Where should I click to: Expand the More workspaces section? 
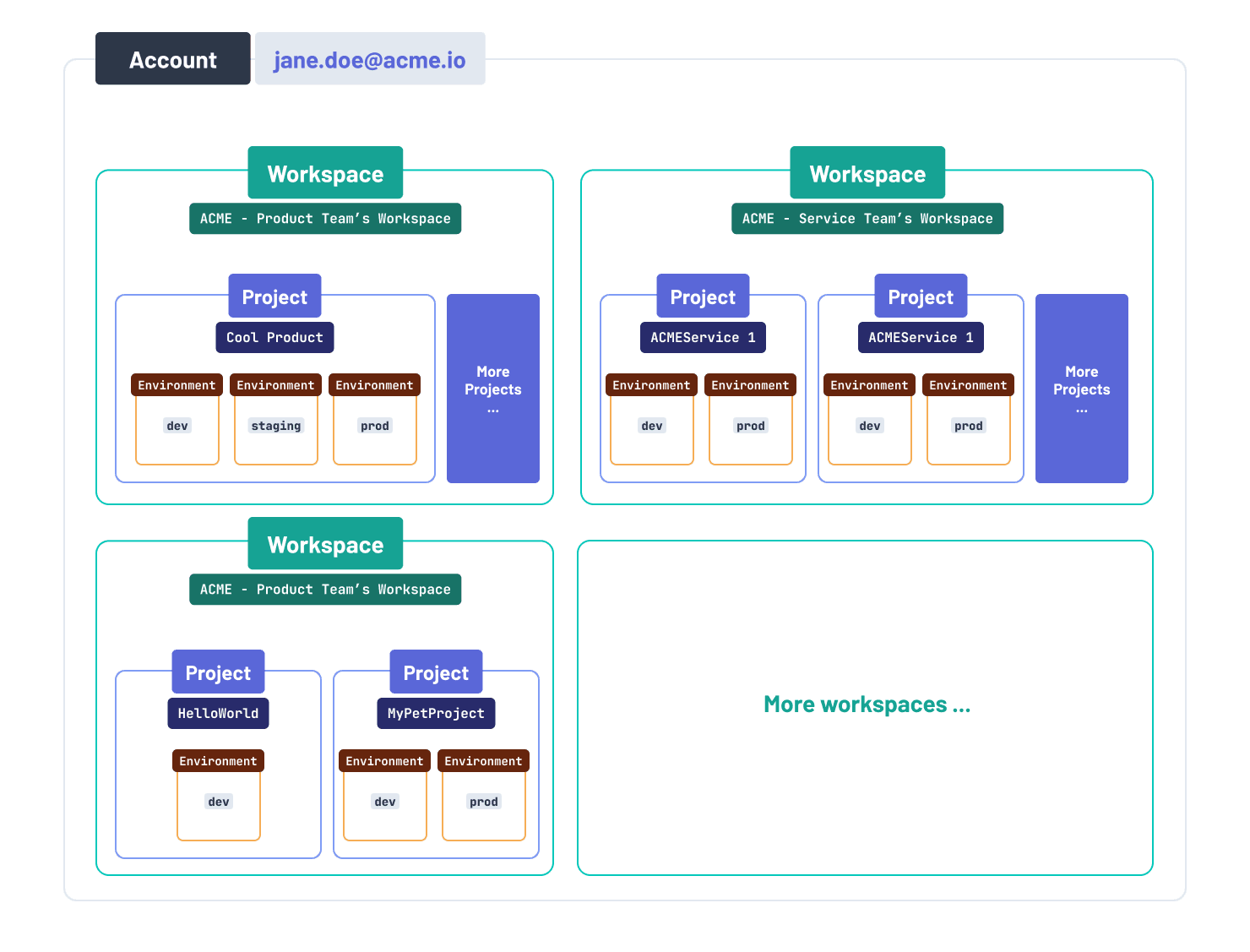click(867, 704)
